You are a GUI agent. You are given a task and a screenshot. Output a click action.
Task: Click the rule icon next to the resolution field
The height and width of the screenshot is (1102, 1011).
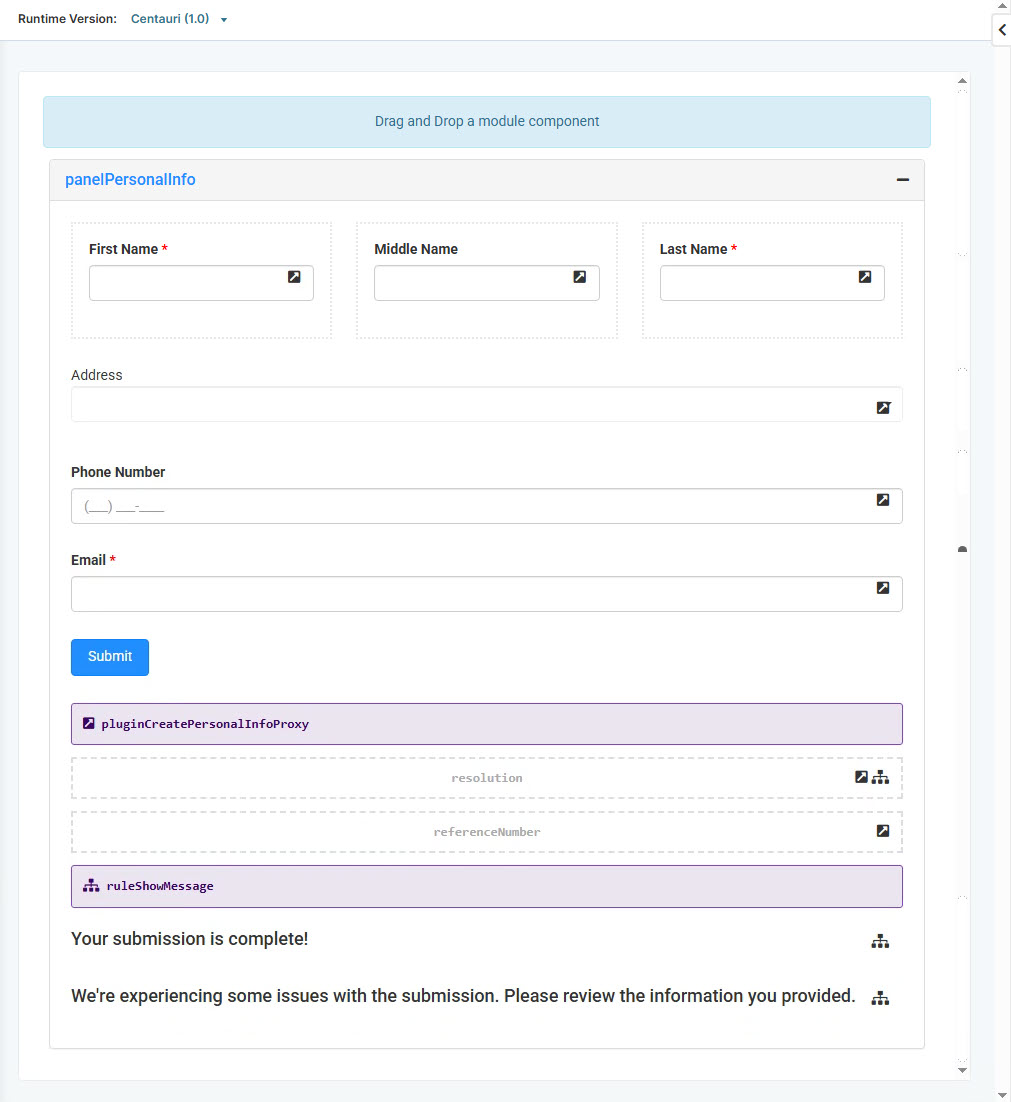(x=881, y=776)
